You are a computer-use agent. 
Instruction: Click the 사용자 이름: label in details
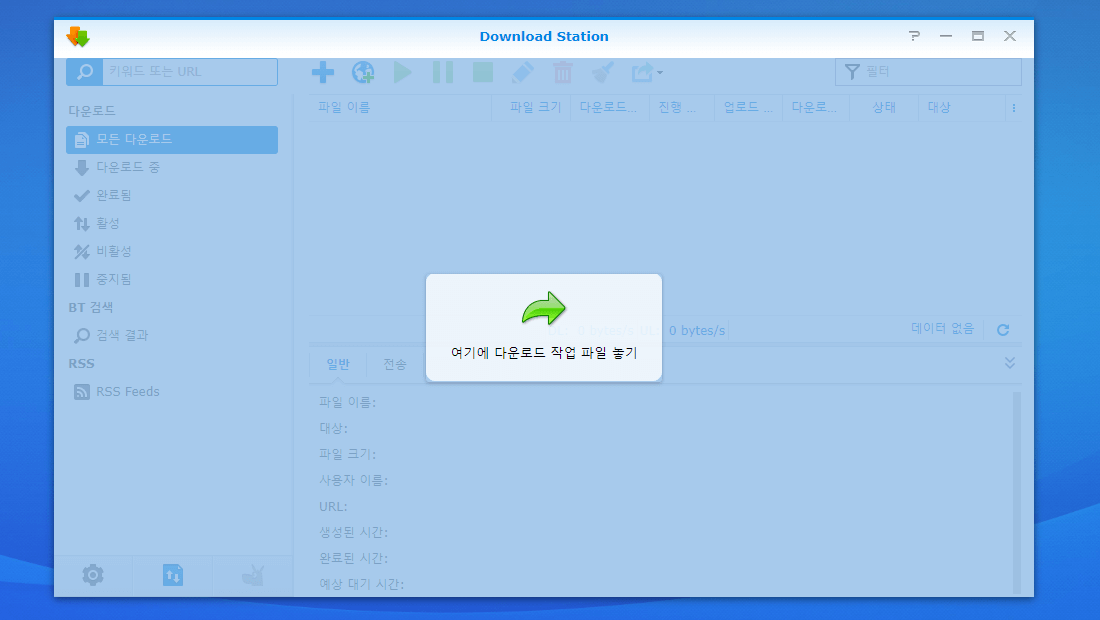354,480
